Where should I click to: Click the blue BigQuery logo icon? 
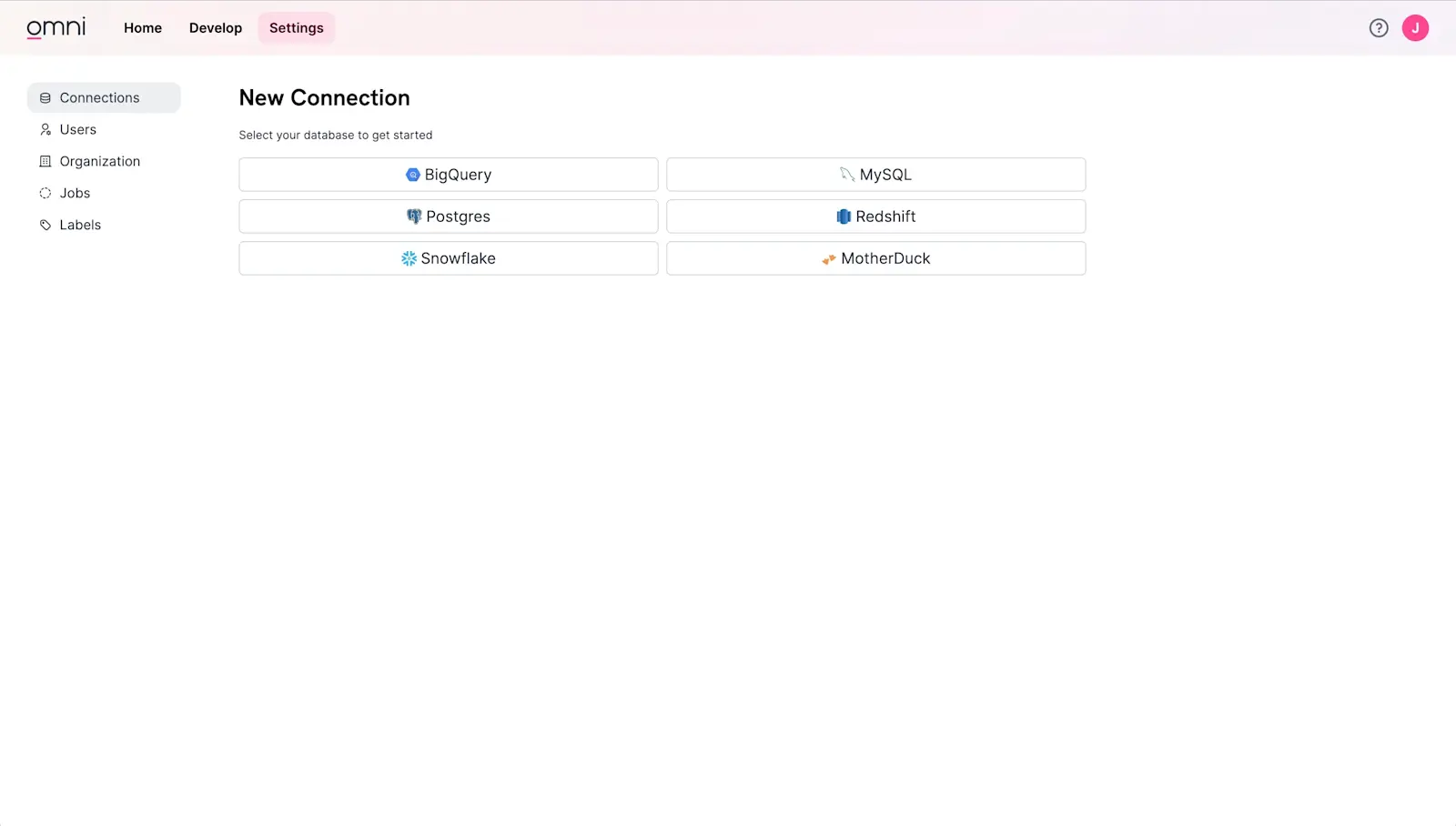[412, 175]
